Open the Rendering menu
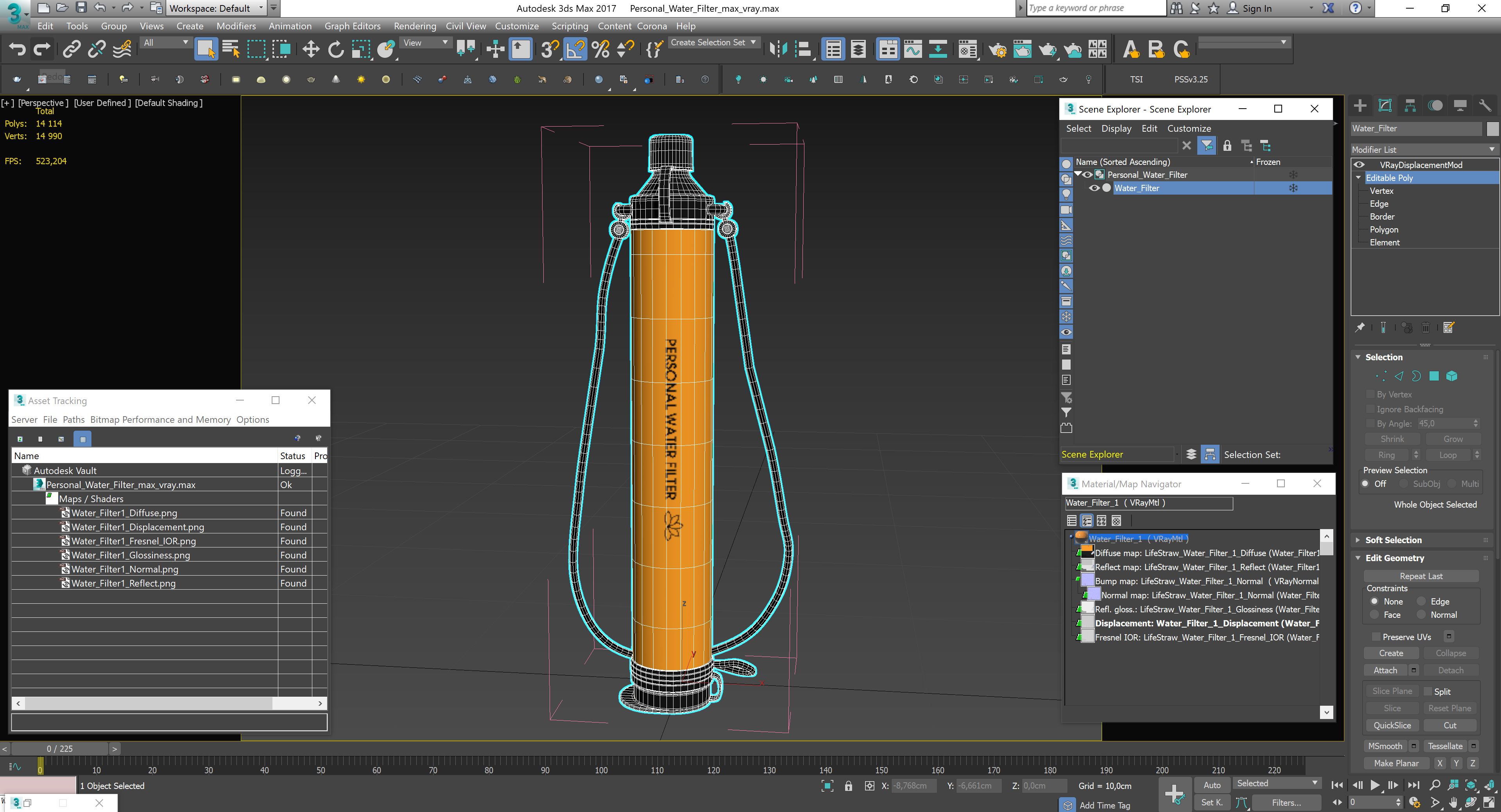The width and height of the screenshot is (1501, 812). [x=414, y=26]
